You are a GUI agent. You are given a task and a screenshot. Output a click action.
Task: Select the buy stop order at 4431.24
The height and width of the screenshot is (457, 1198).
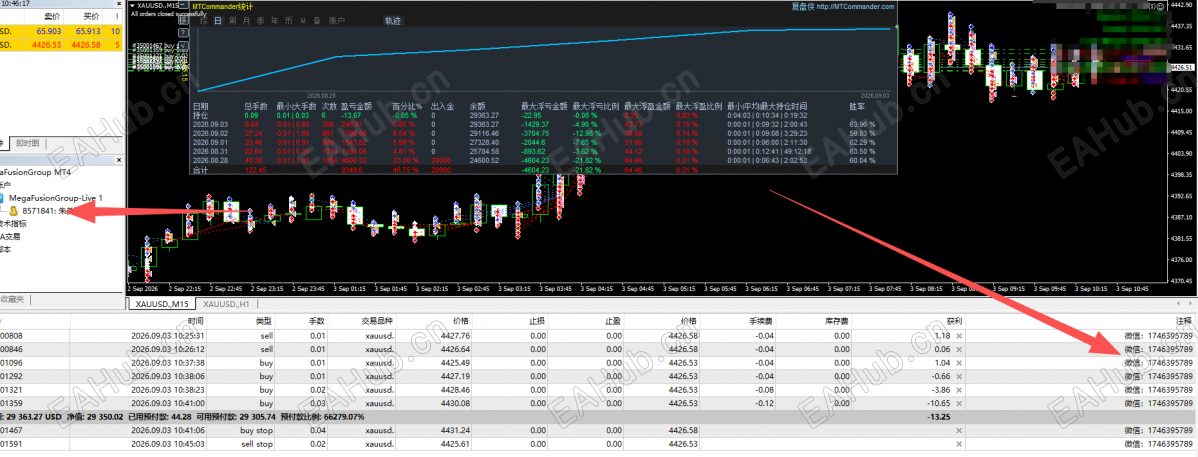[x=599, y=431]
